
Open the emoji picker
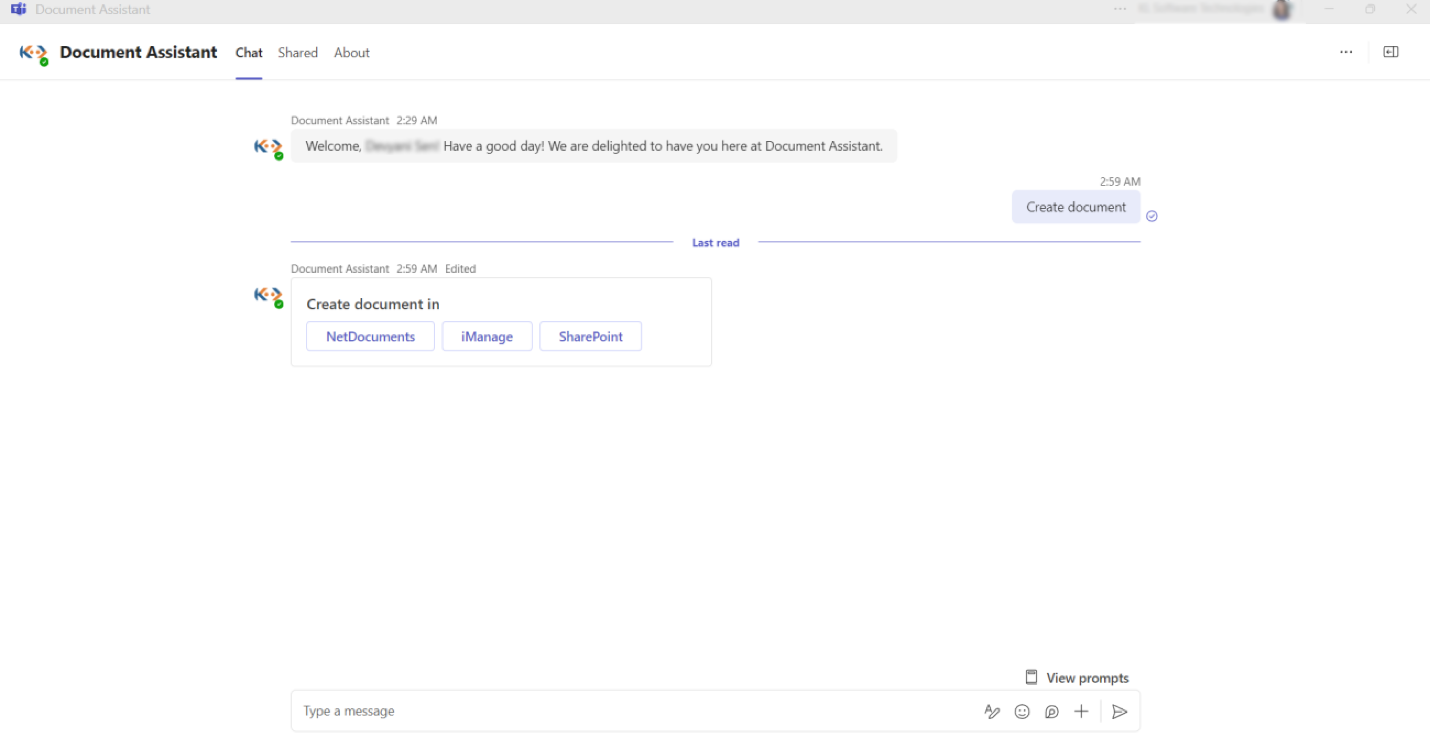(1022, 712)
